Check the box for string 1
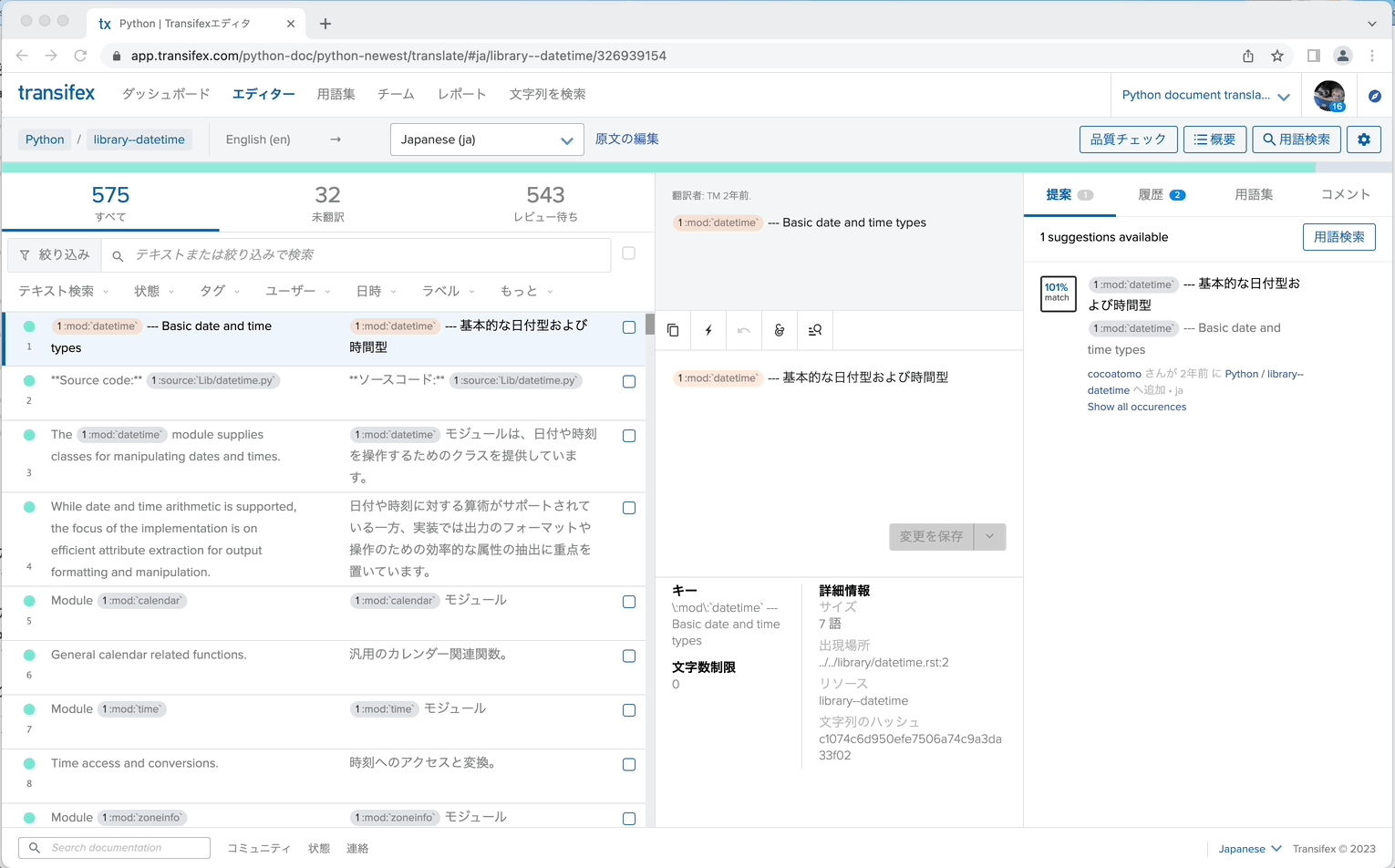Screen dimensions: 1395x868 point(629,327)
